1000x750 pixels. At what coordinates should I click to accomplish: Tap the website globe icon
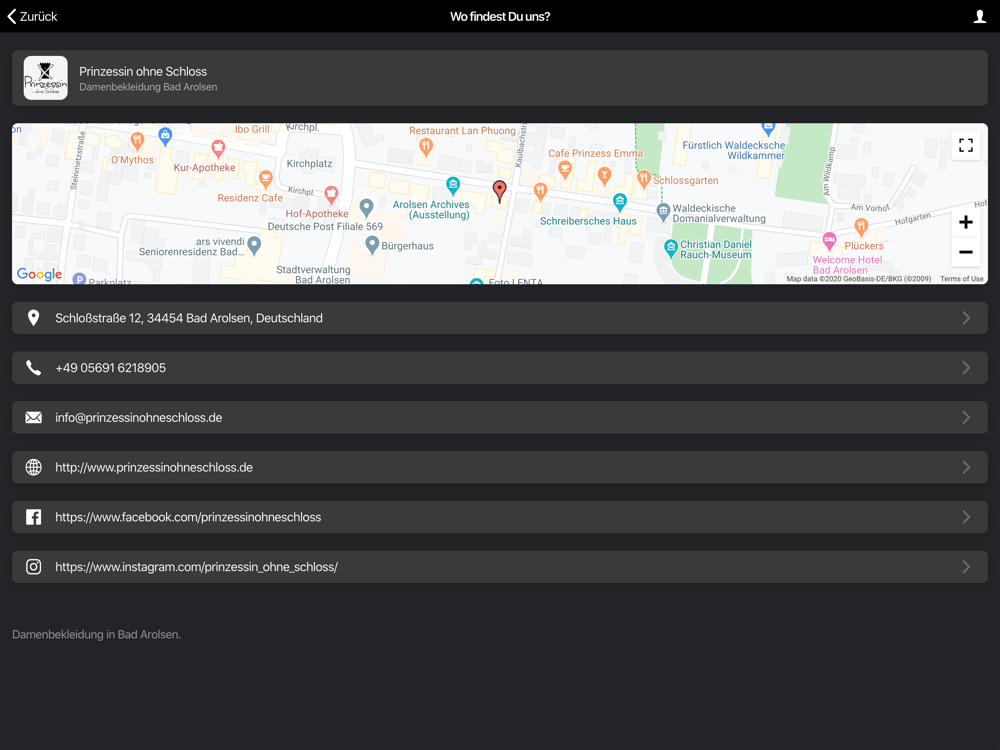[x=33, y=467]
